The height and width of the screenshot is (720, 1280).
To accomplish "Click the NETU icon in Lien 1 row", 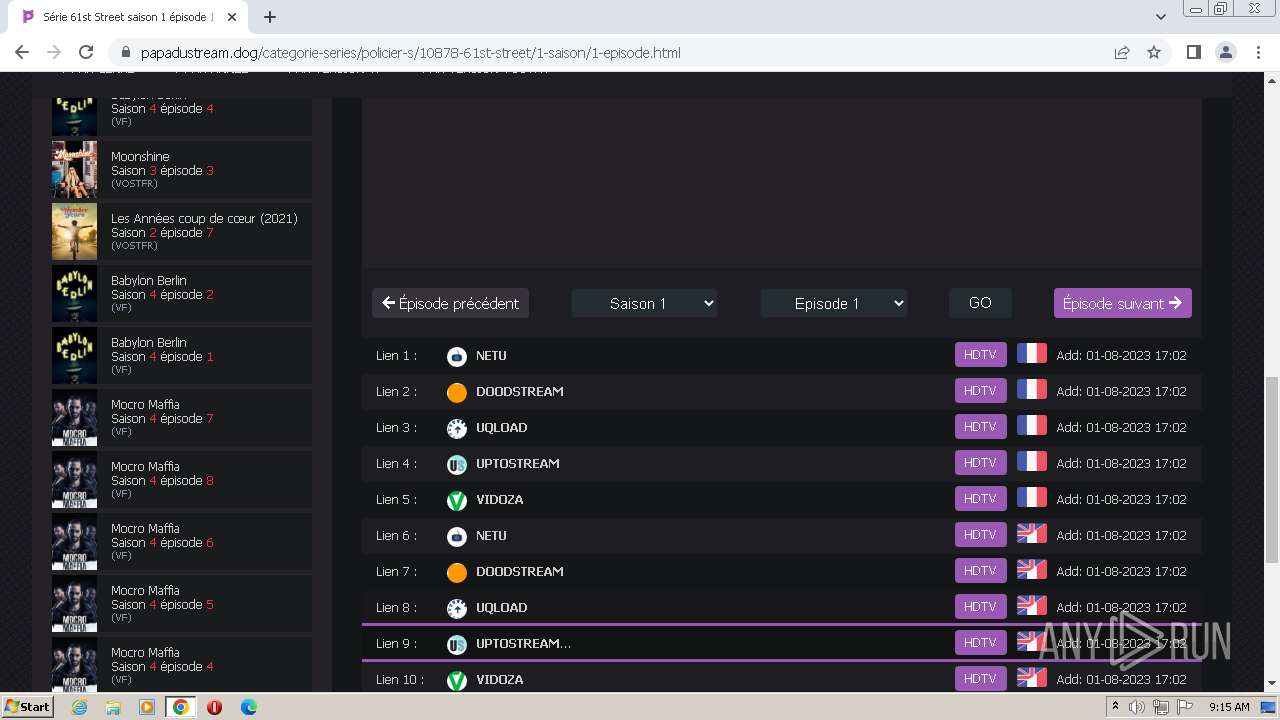I will (x=457, y=356).
